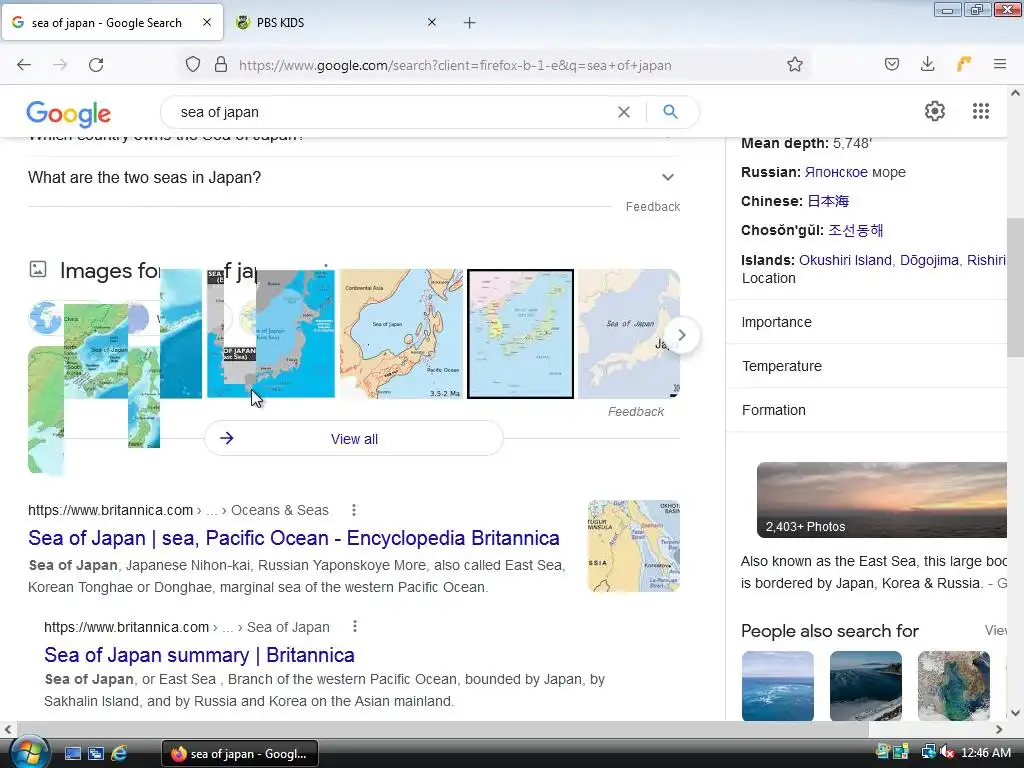
Task: Click Show Desktop in quick launch
Action: coord(72,754)
